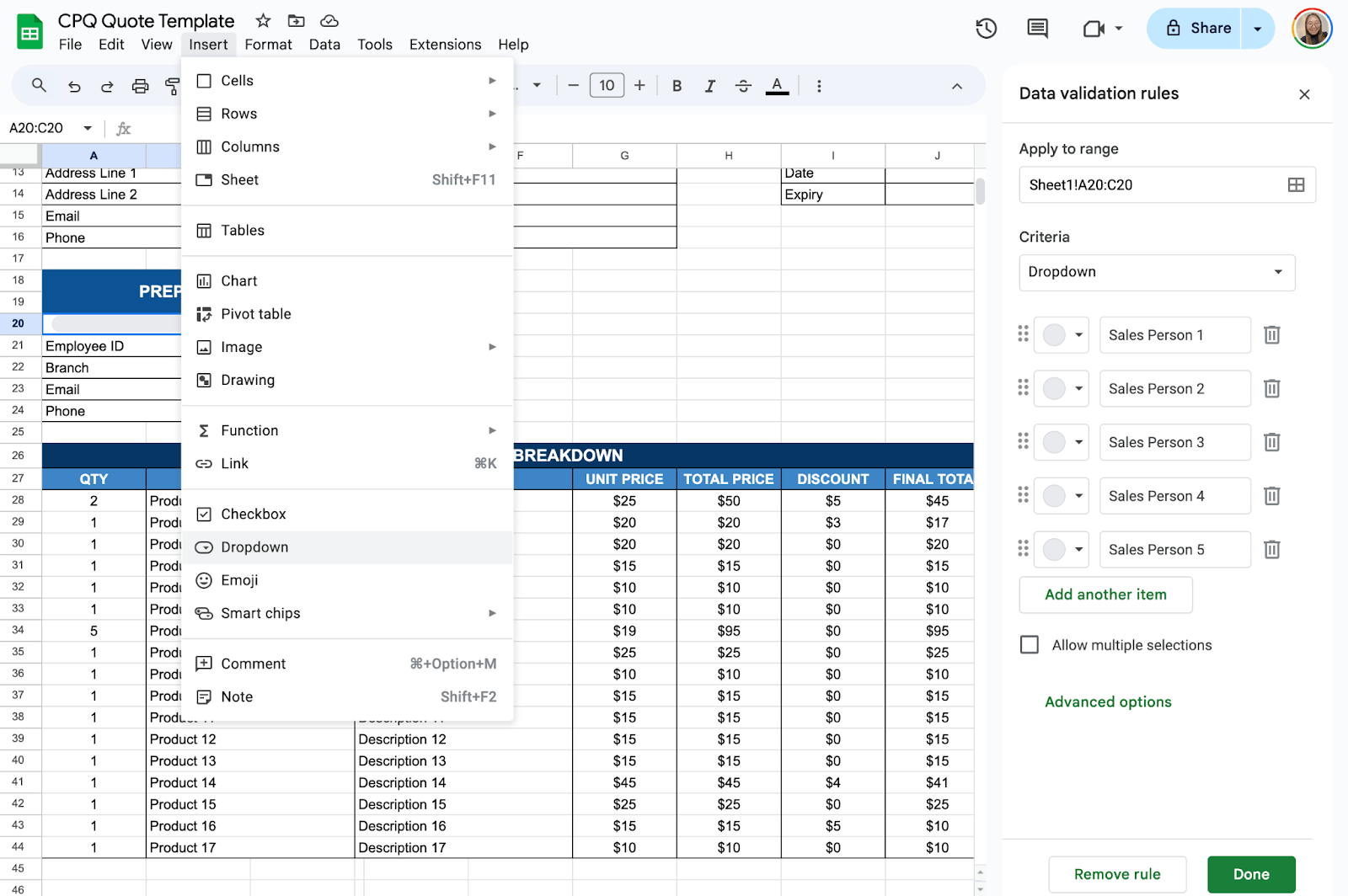Viewport: 1348px width, 896px height.
Task: Open the comments panel icon
Action: pos(1037,29)
